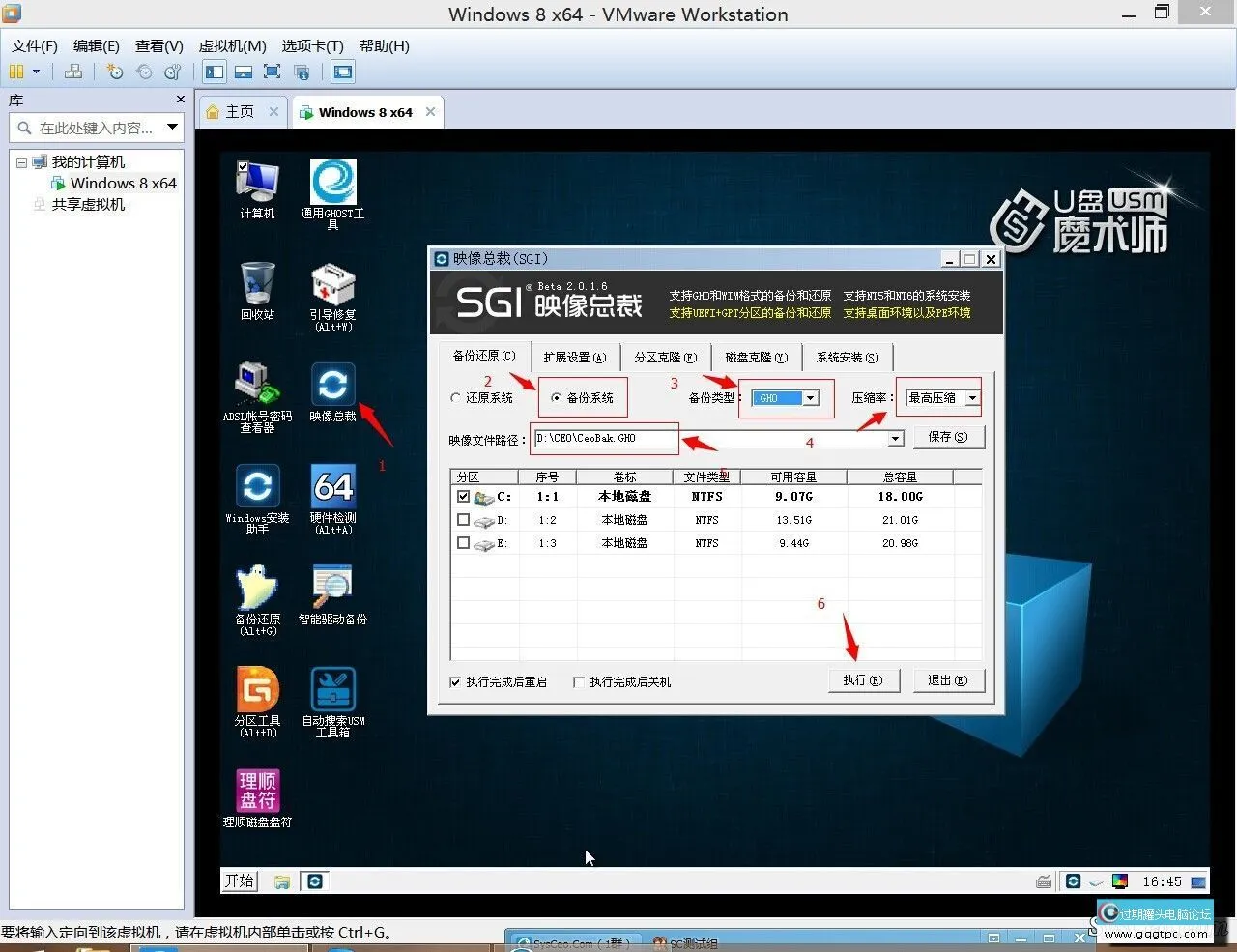
Task: Click the 执行 button
Action: click(863, 680)
